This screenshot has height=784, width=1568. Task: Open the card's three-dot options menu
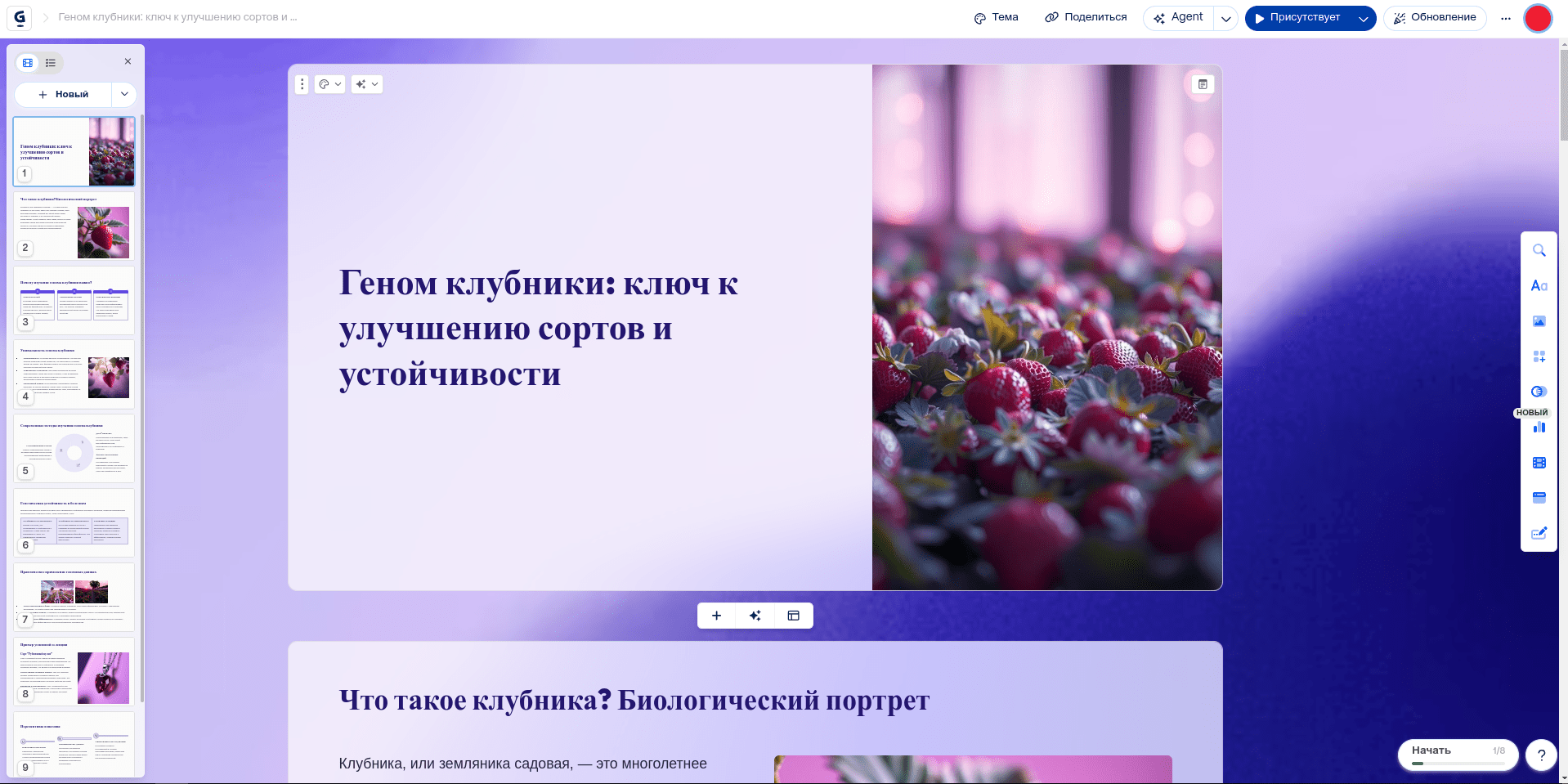click(x=302, y=84)
